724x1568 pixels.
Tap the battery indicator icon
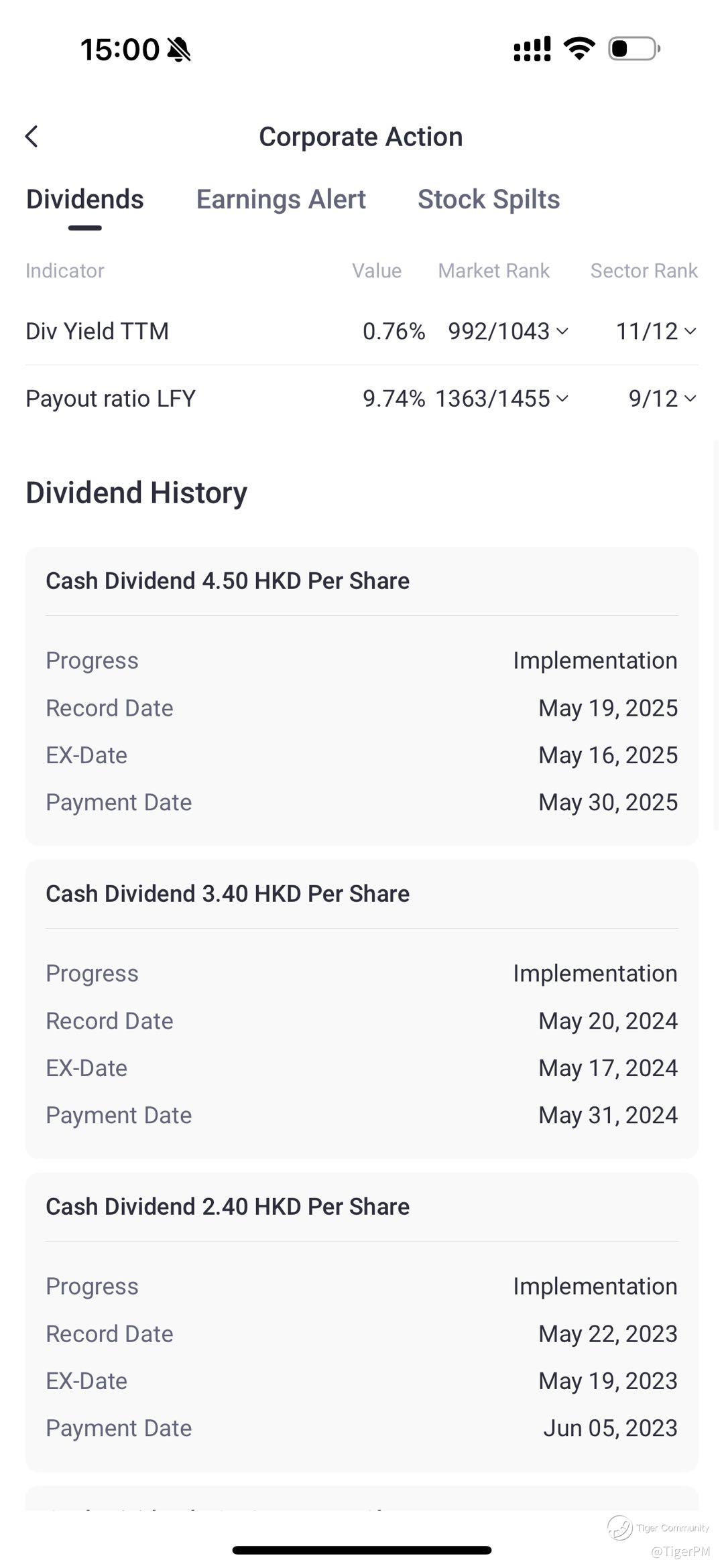point(633,49)
